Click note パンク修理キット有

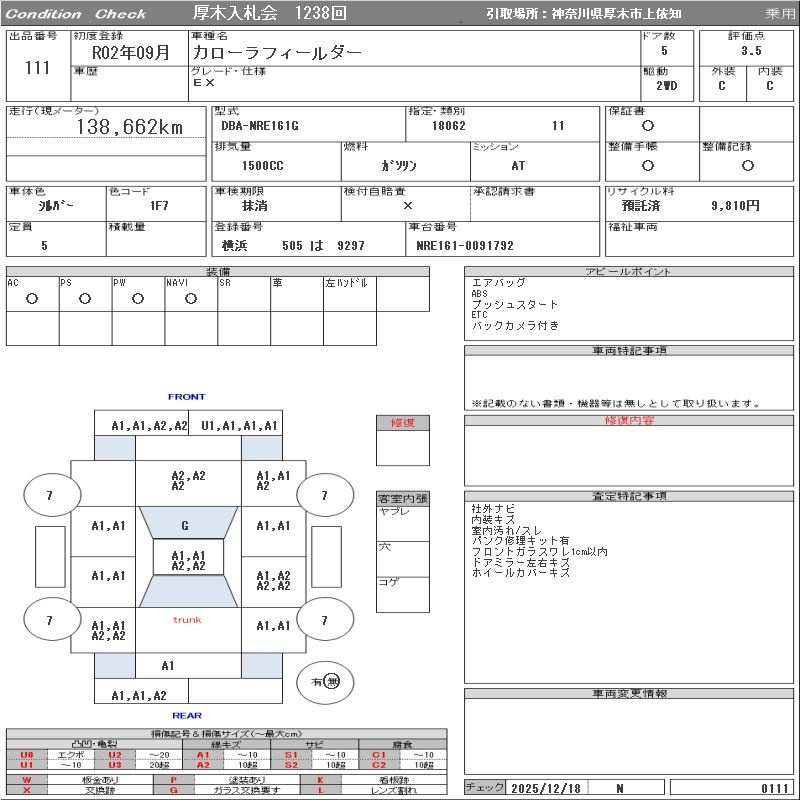520,540
